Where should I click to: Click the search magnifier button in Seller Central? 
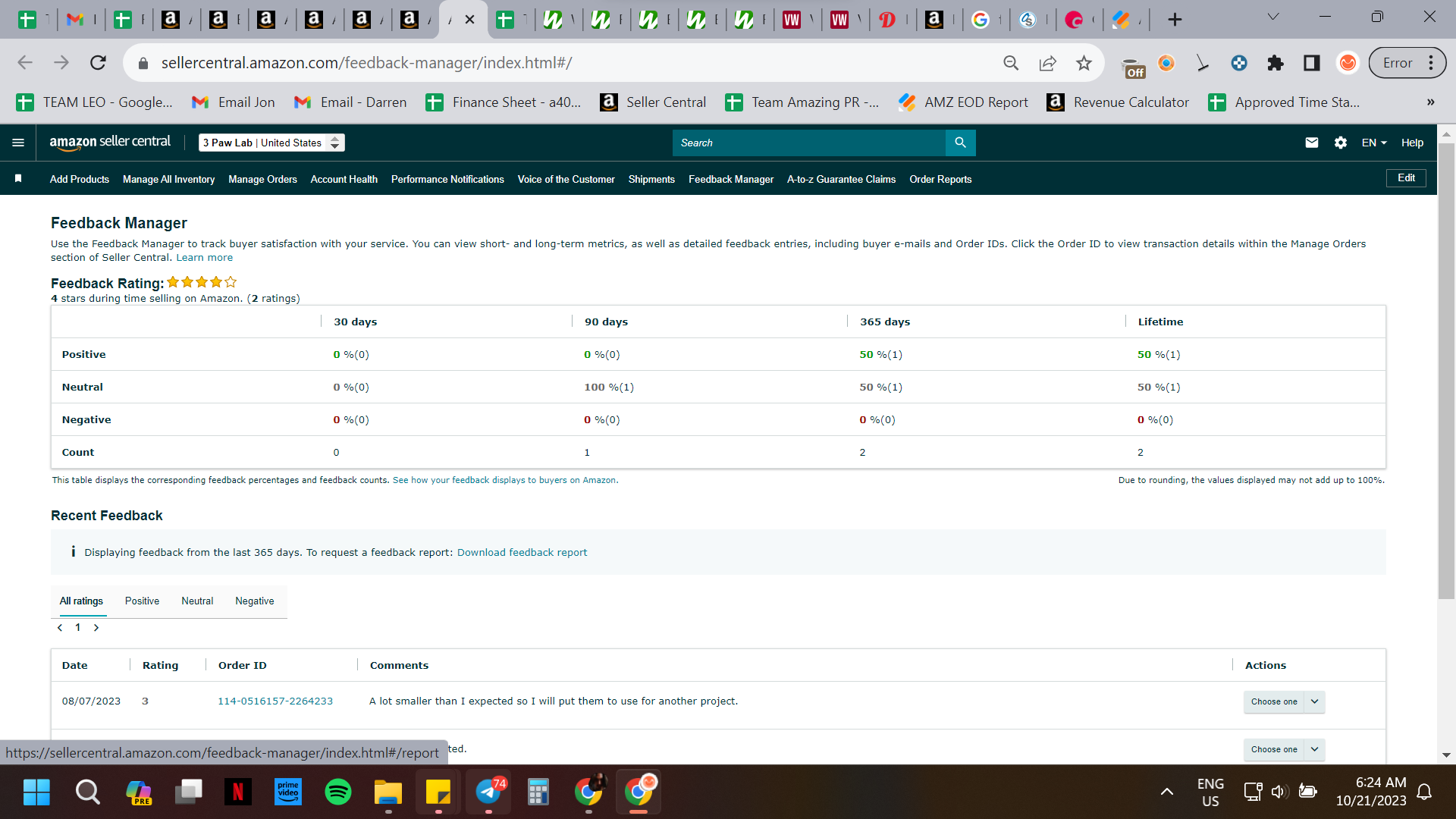pos(960,143)
